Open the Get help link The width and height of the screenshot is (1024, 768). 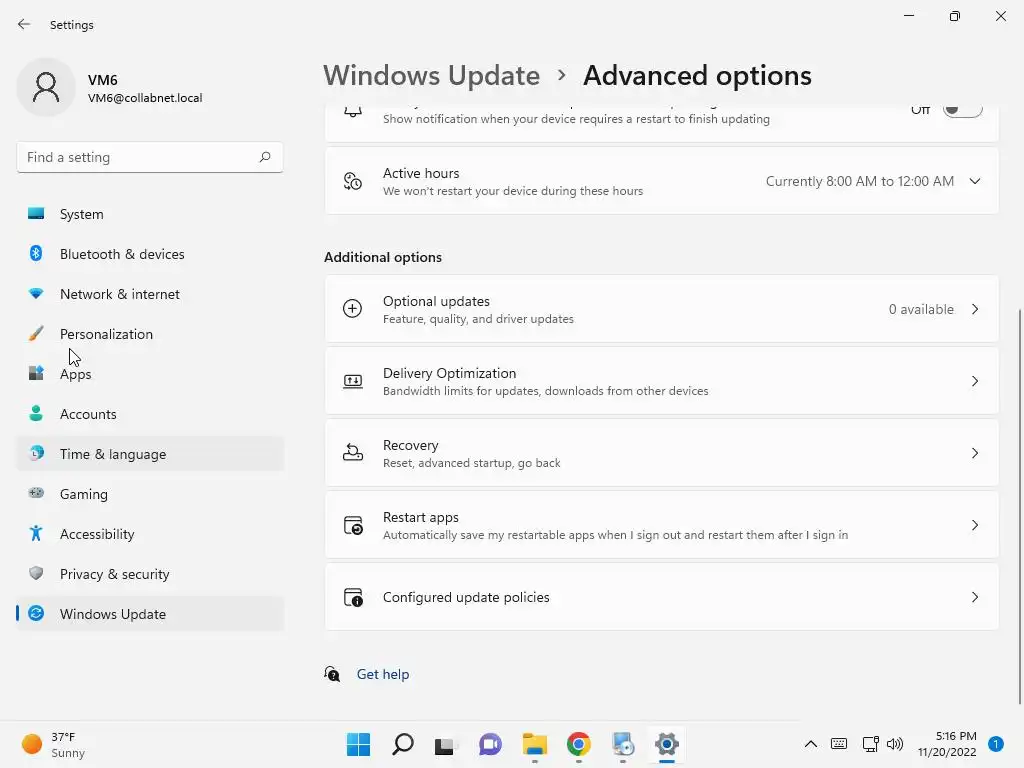tap(383, 674)
